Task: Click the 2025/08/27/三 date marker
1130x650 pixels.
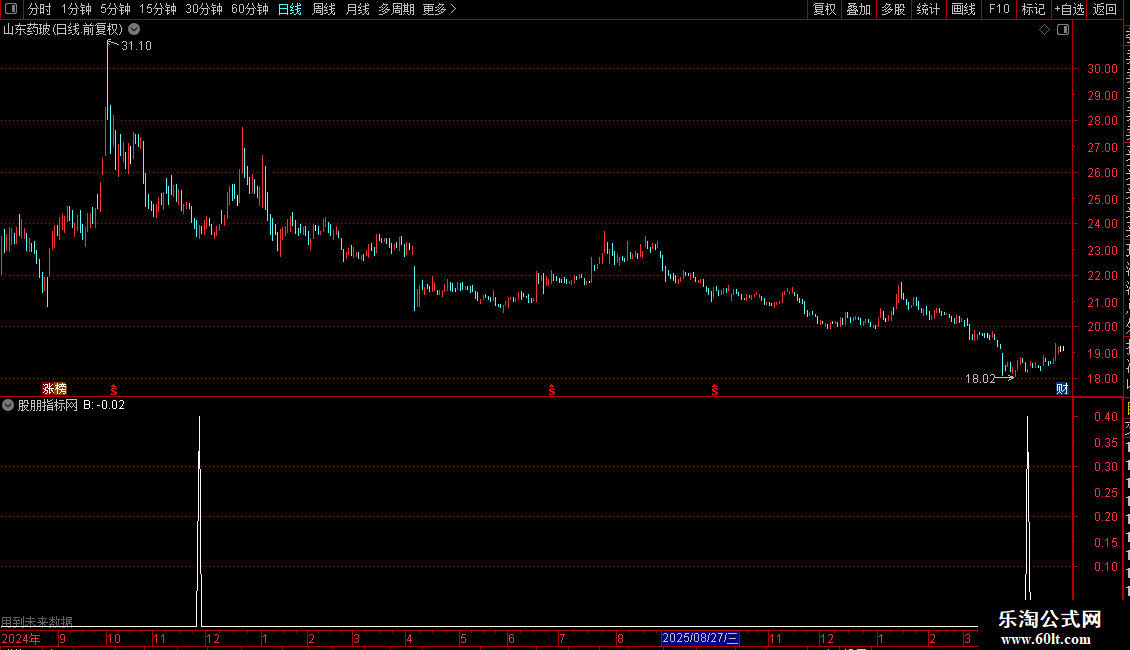Action: 700,638
